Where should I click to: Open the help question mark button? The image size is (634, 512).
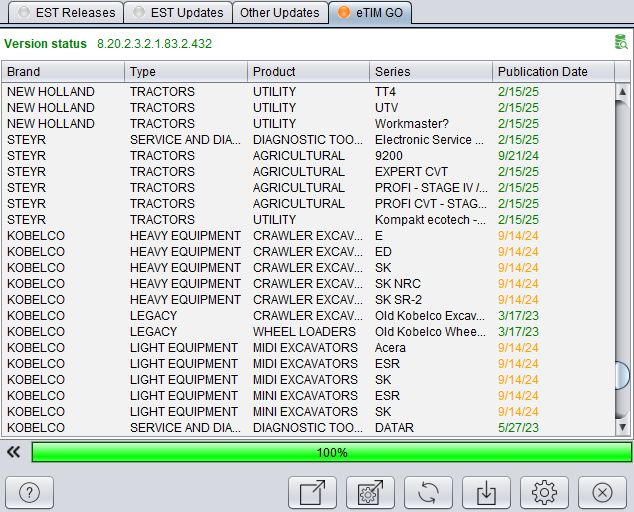[30, 492]
